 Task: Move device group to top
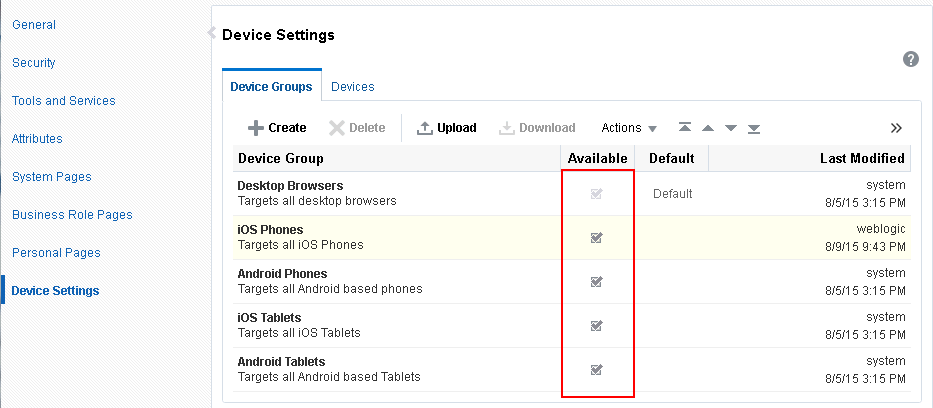(685, 128)
